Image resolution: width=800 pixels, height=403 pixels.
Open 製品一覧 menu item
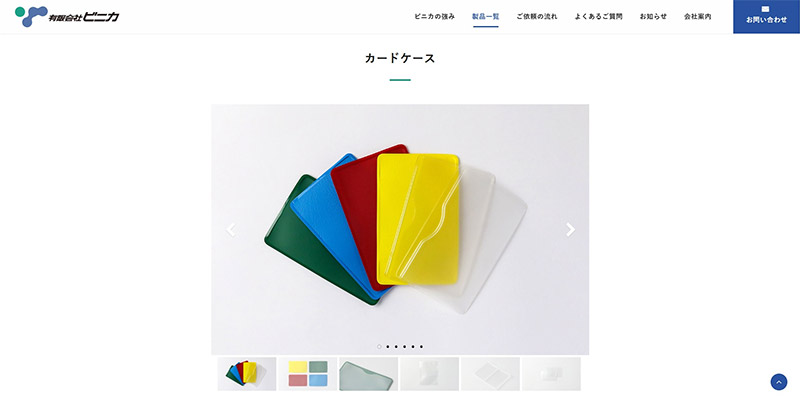(486, 16)
